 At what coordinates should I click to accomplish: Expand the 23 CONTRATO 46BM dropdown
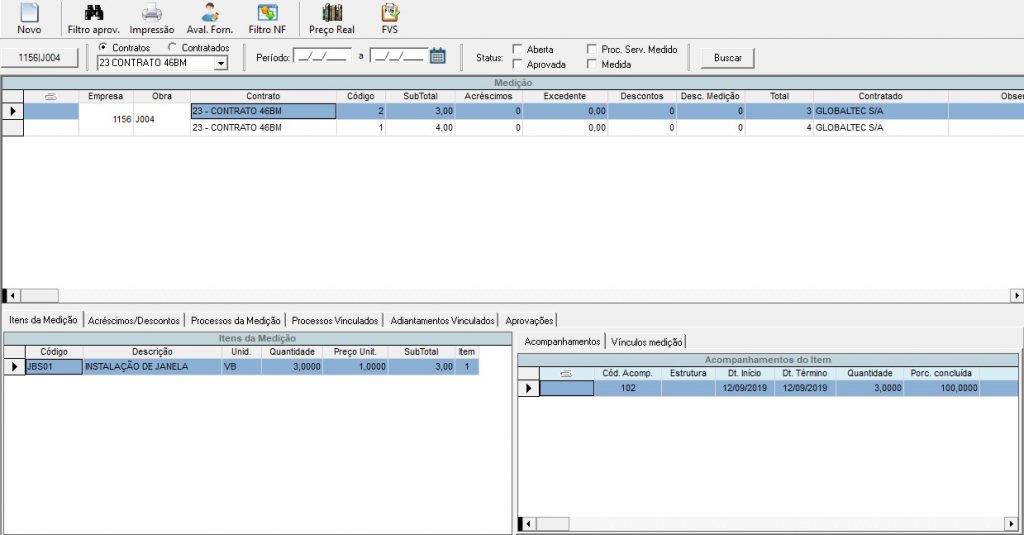tap(221, 64)
